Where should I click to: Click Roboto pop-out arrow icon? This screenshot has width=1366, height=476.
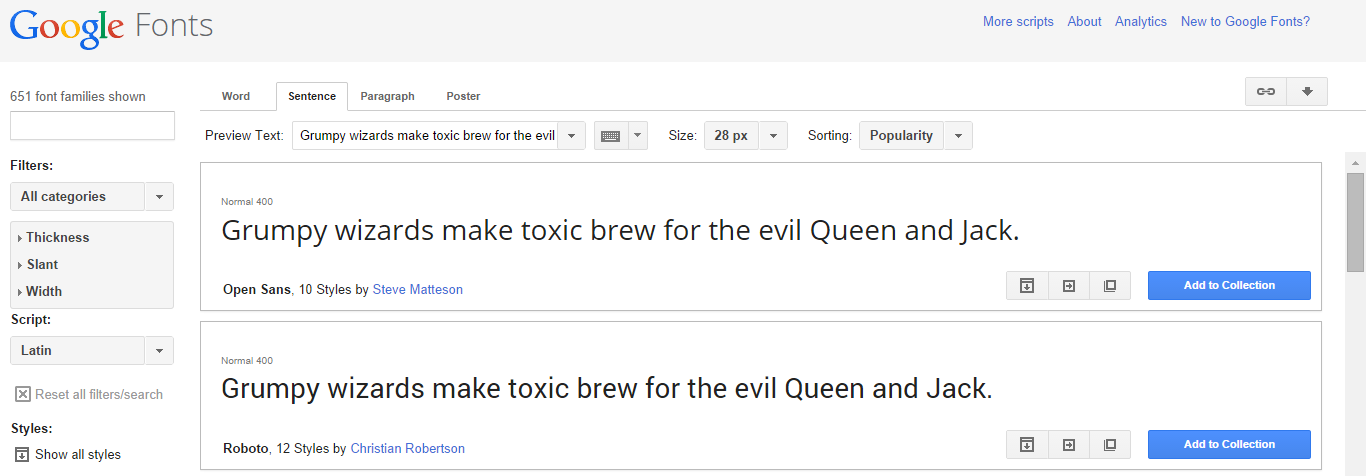click(1069, 445)
